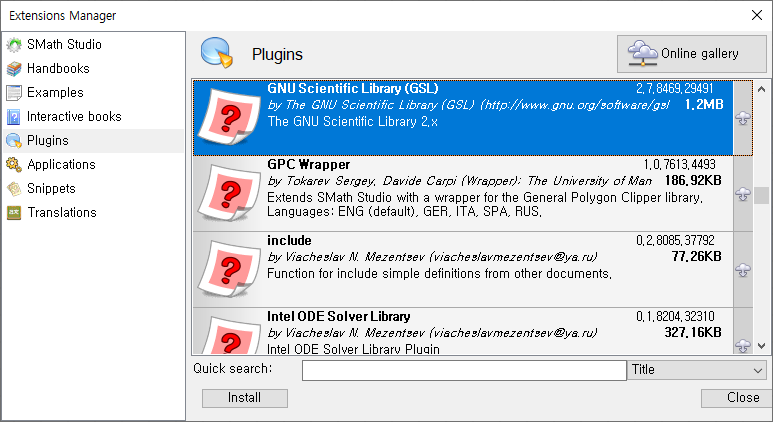Select SMath Studio gear icon in sidebar
Viewport: 773px width, 422px height.
click(x=14, y=44)
